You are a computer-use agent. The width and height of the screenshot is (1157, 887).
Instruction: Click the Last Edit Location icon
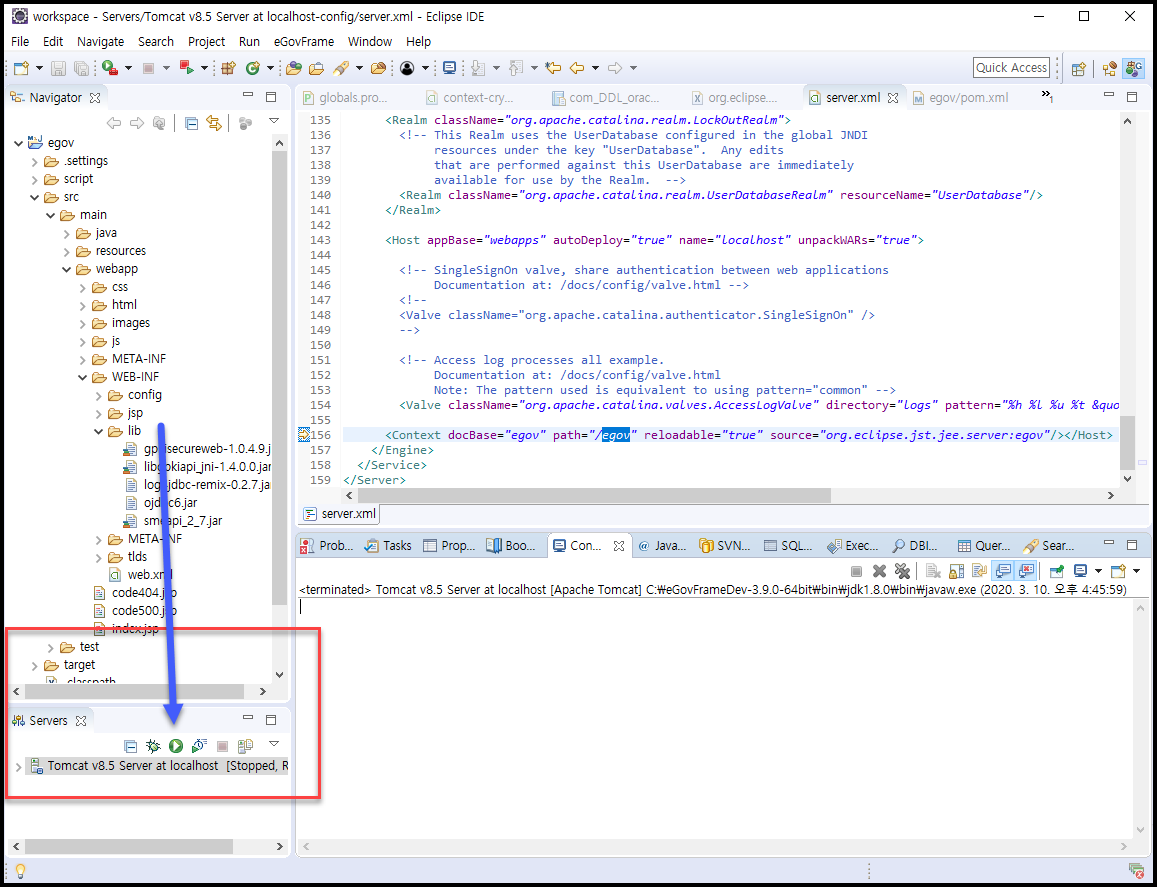553,68
